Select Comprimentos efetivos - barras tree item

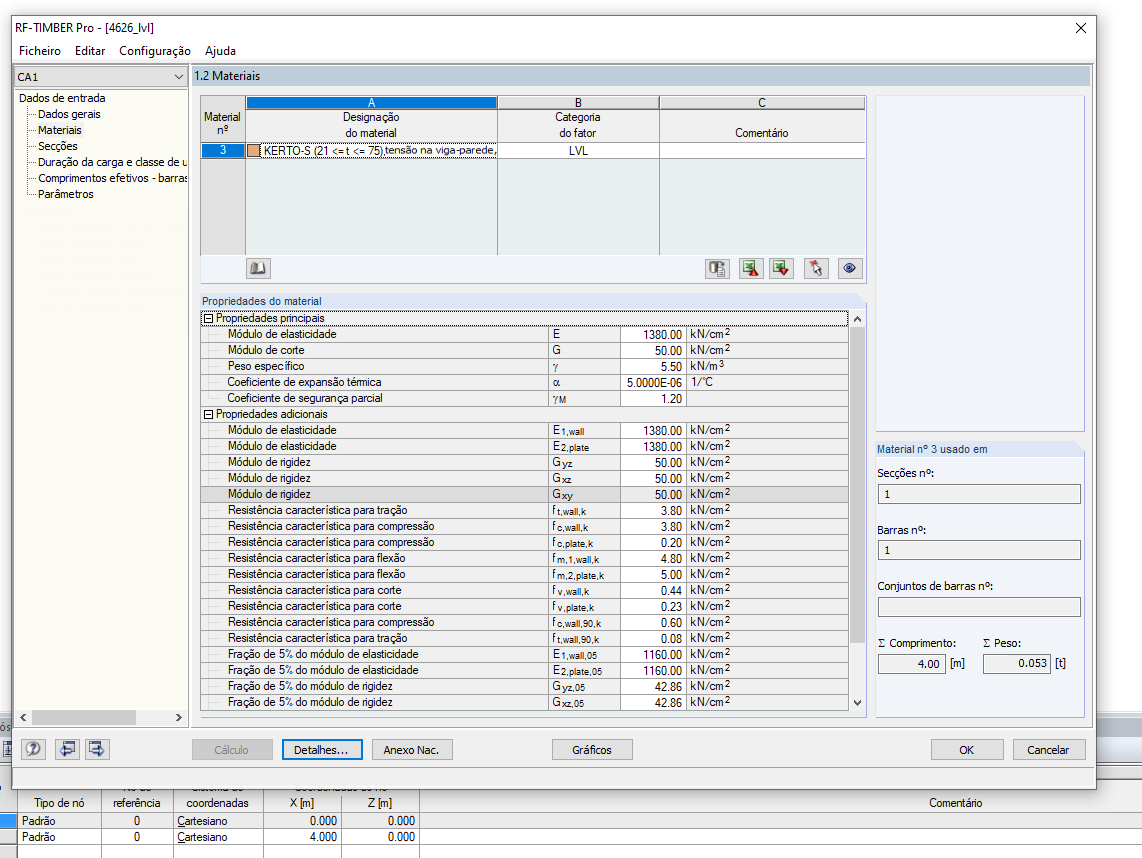[x=112, y=178]
